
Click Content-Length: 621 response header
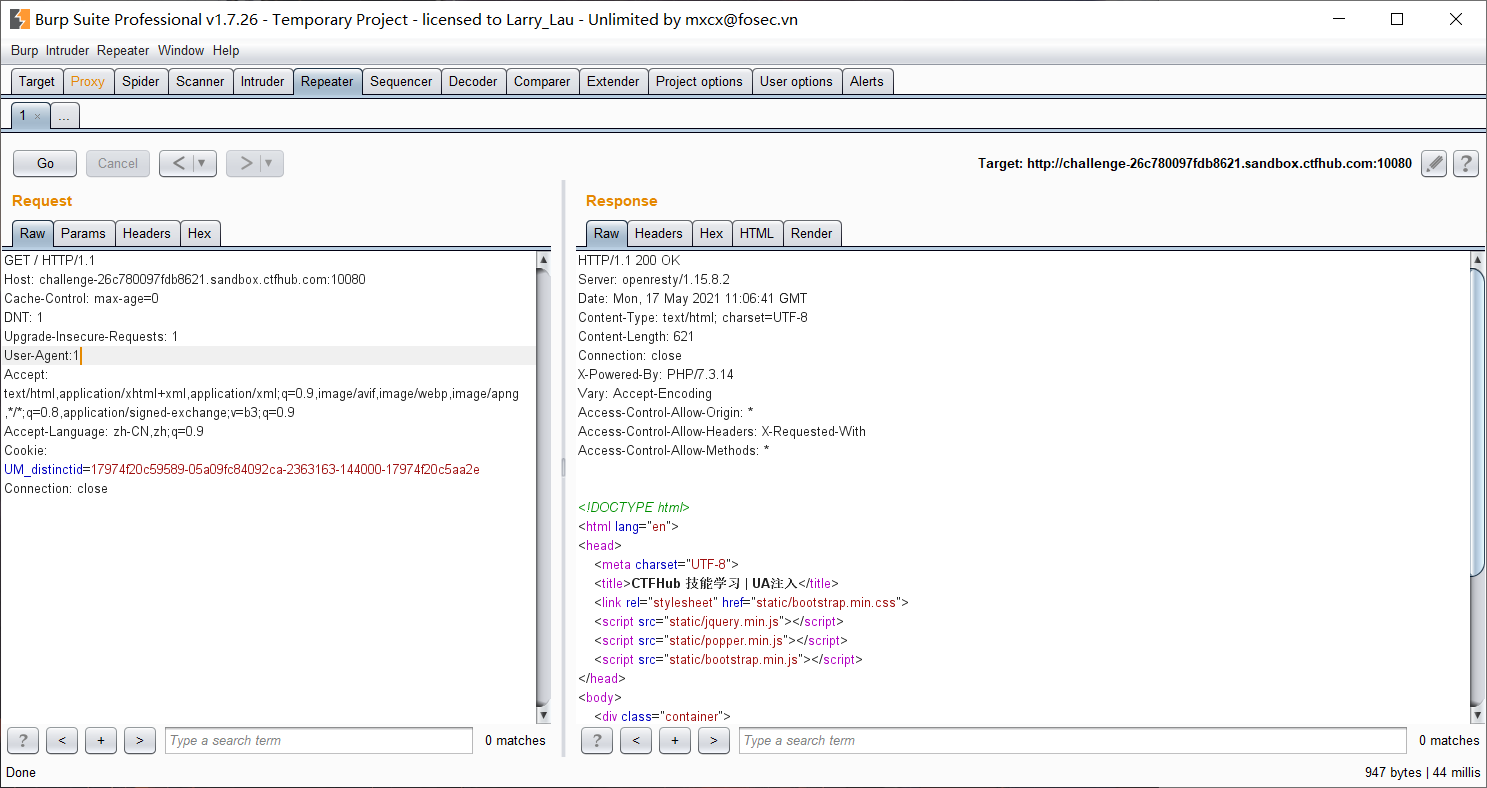coord(636,336)
